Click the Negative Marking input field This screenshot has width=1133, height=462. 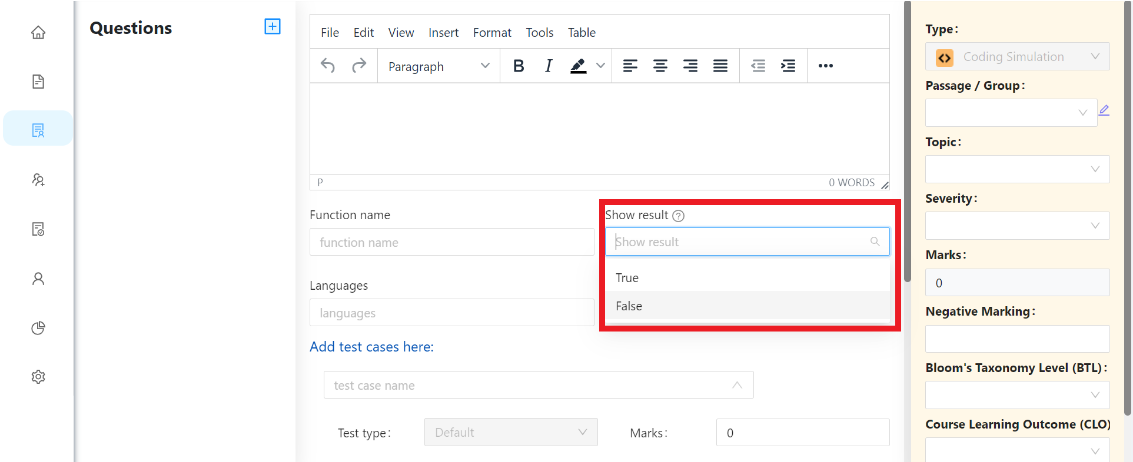coord(1017,338)
